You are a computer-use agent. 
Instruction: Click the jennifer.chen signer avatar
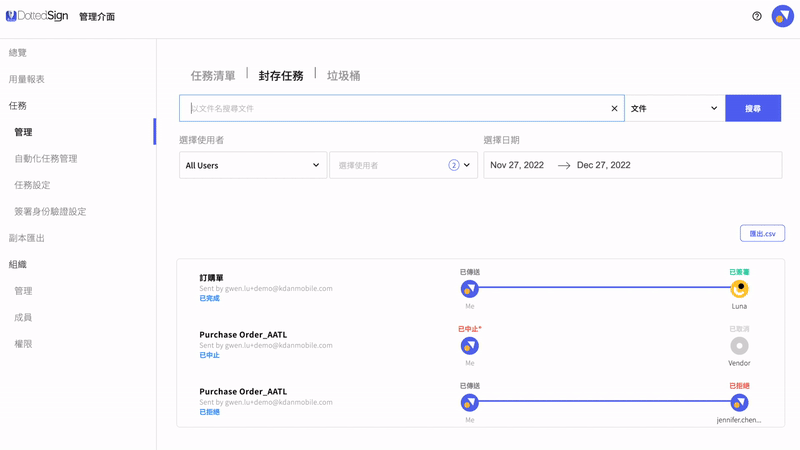pos(739,403)
